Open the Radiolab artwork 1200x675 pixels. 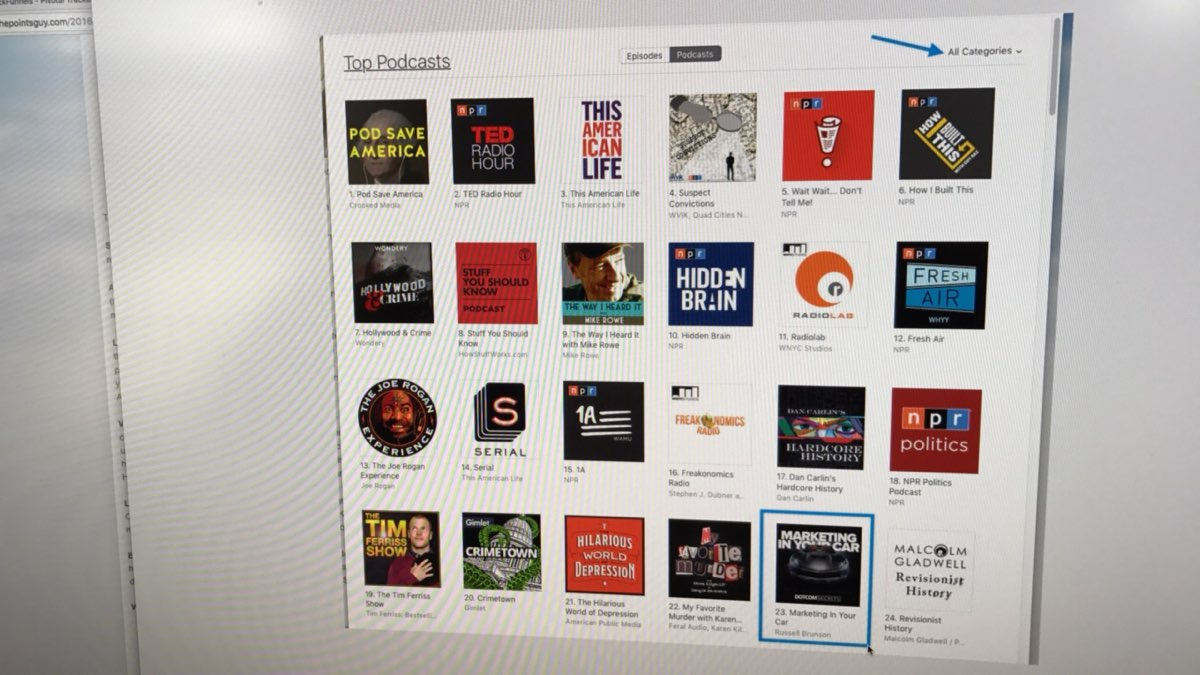pos(824,285)
